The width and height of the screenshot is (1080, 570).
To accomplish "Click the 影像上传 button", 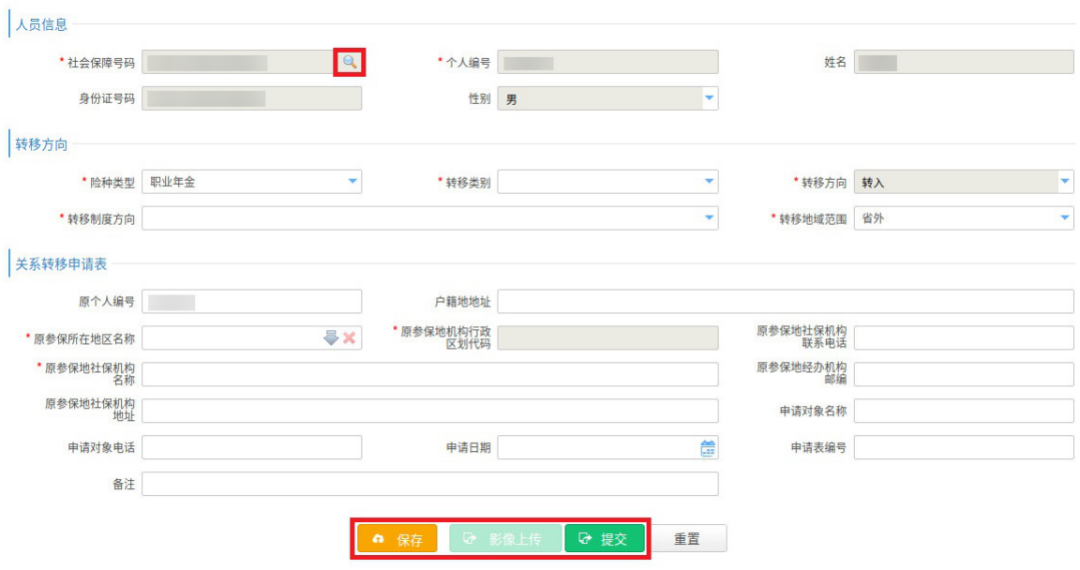I will click(505, 539).
